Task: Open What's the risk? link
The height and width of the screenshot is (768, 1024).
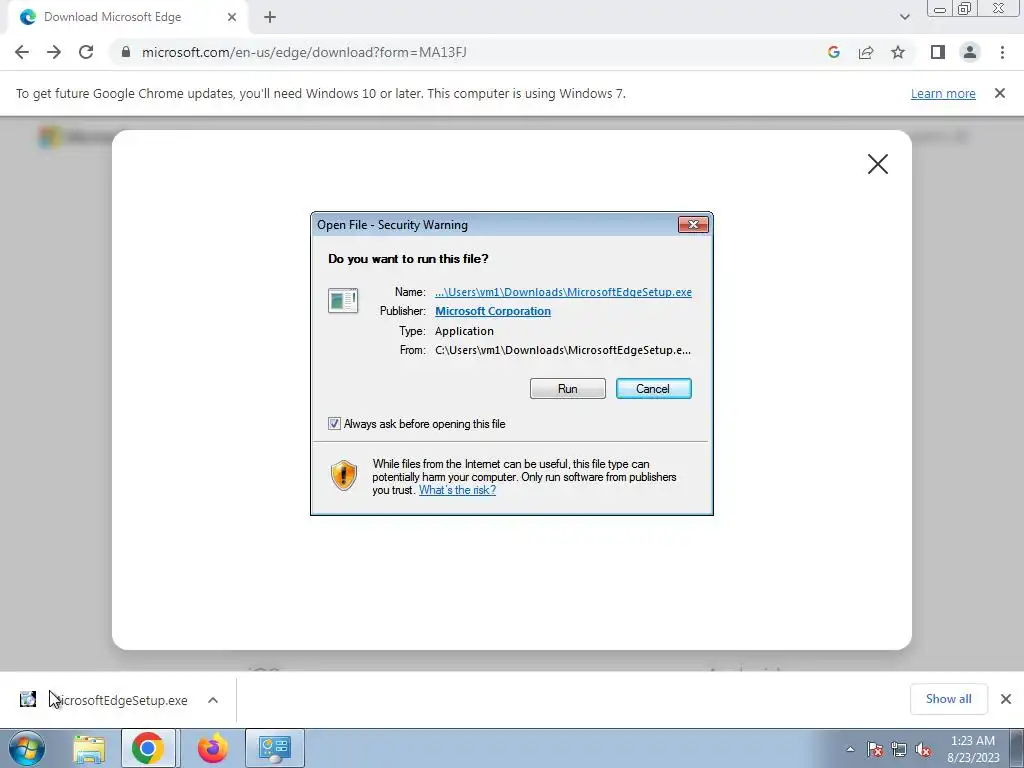Action: point(457,490)
